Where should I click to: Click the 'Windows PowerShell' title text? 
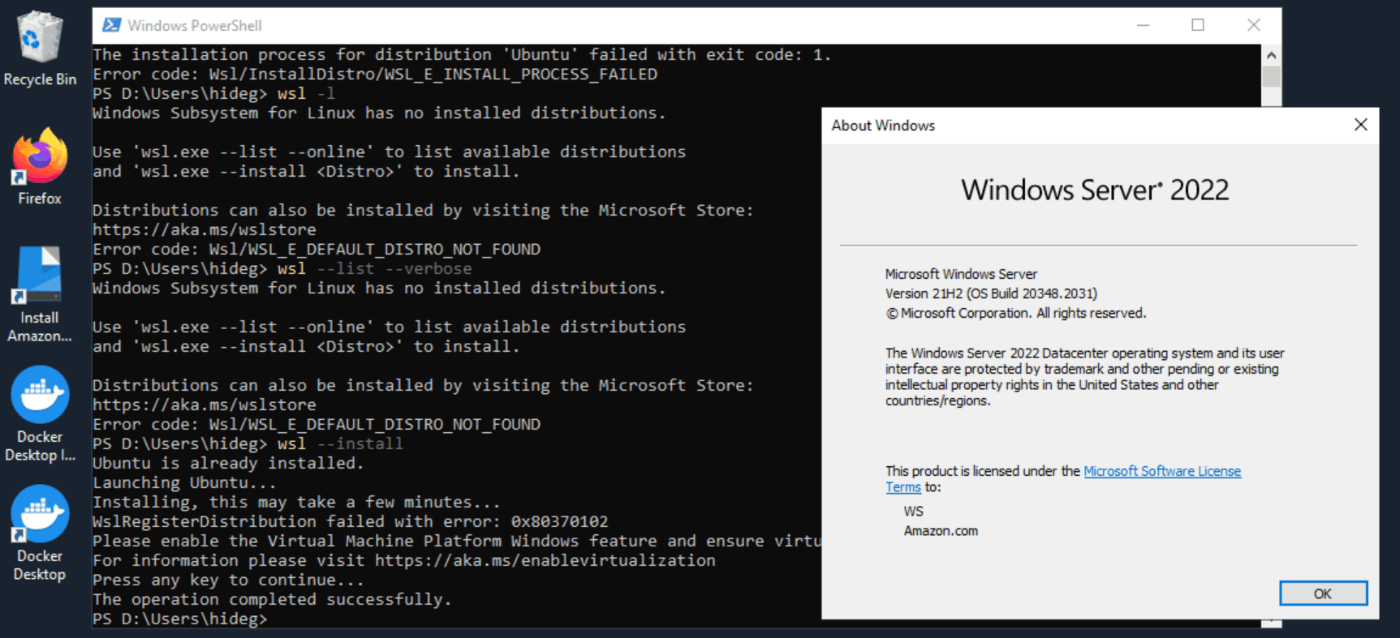coord(195,25)
